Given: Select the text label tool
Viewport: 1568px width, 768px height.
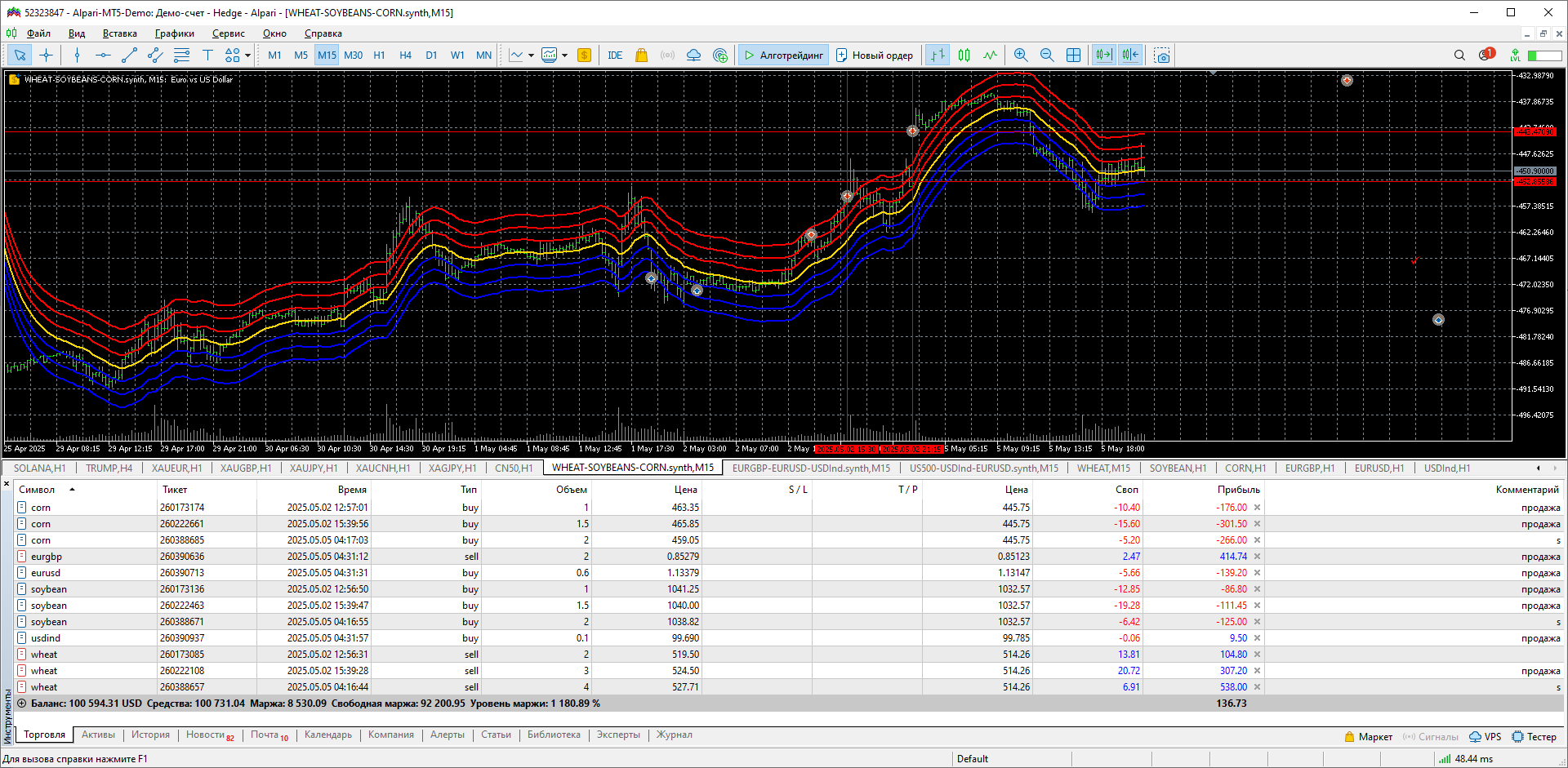Looking at the screenshot, I should 207,55.
